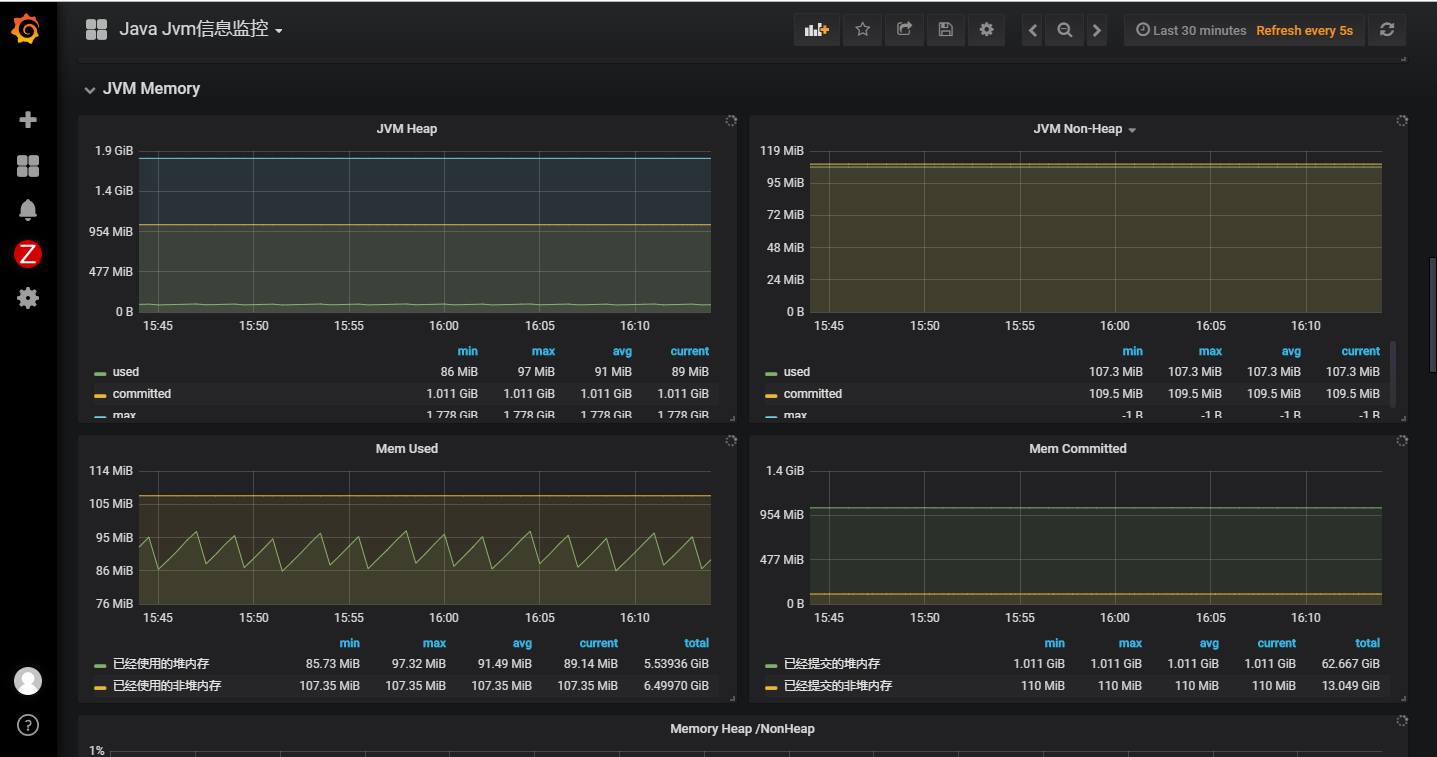Screen dimensions: 1437x757
Task: Open the Configuration gear in sidebar
Action: (28, 297)
